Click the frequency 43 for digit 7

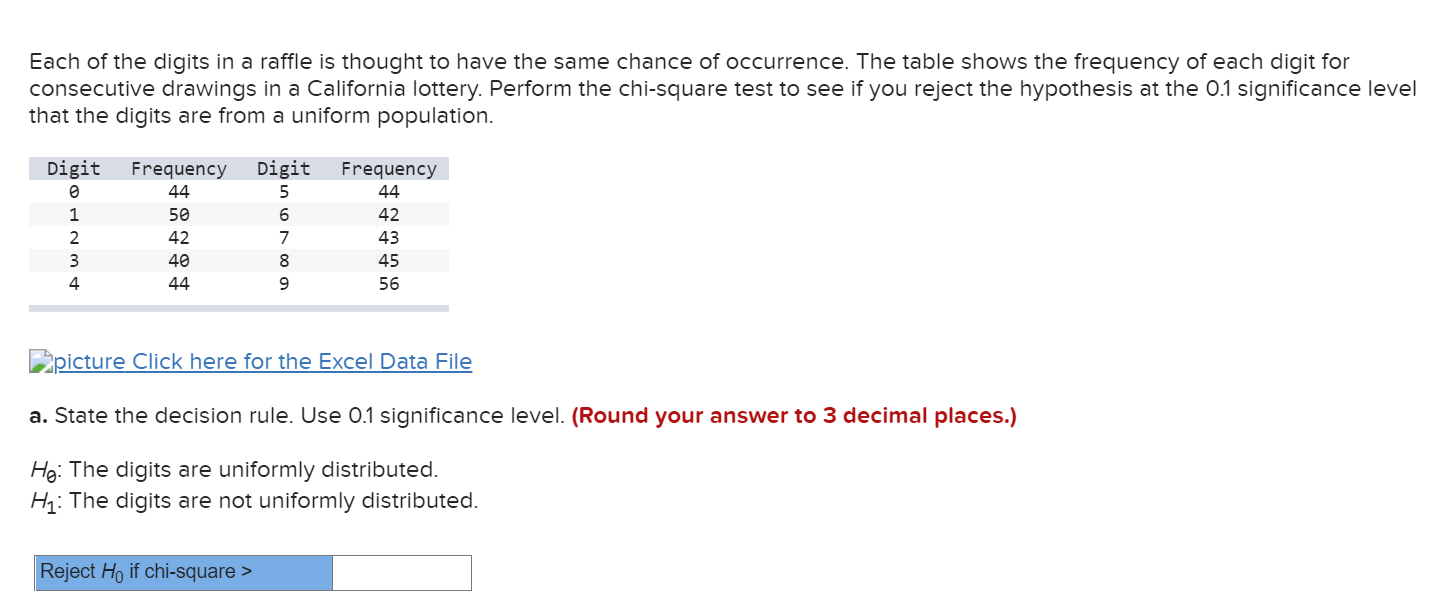click(389, 237)
